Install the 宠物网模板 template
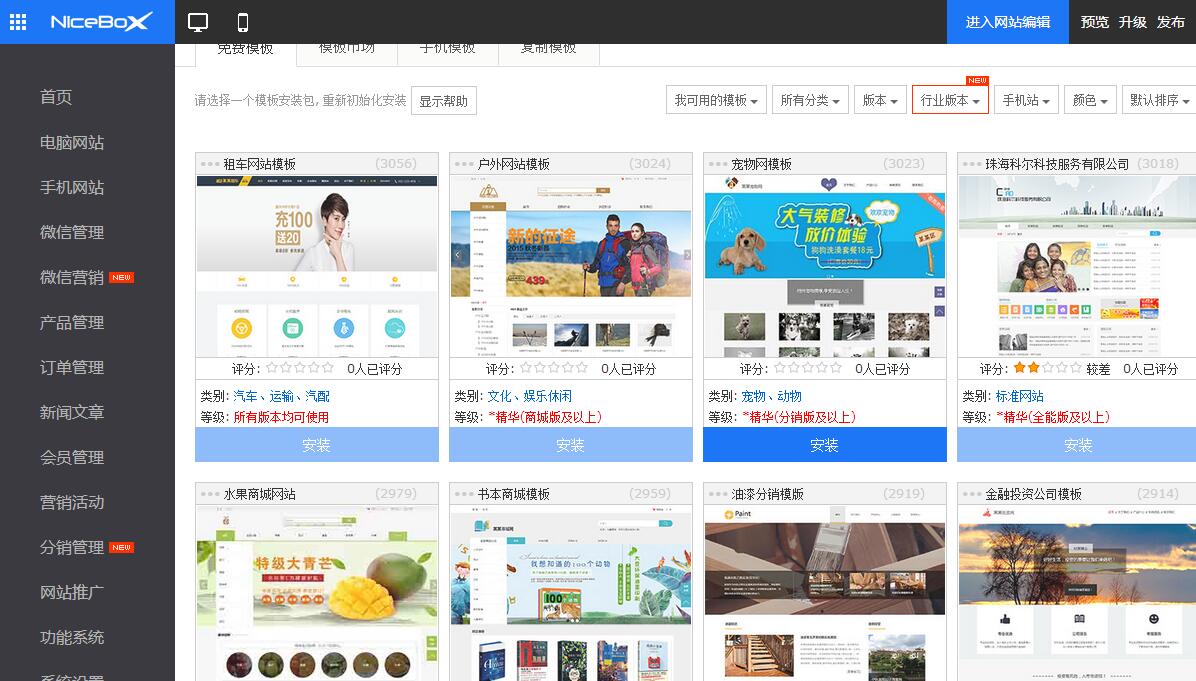The image size is (1196, 681). [x=825, y=445]
